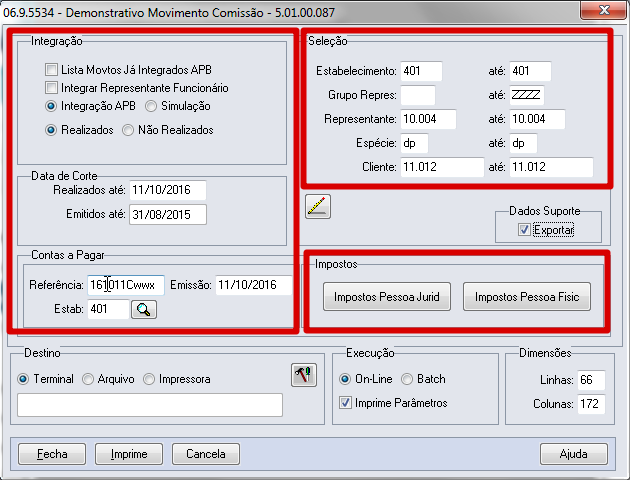Click the starting Representante field

[x=428, y=119]
